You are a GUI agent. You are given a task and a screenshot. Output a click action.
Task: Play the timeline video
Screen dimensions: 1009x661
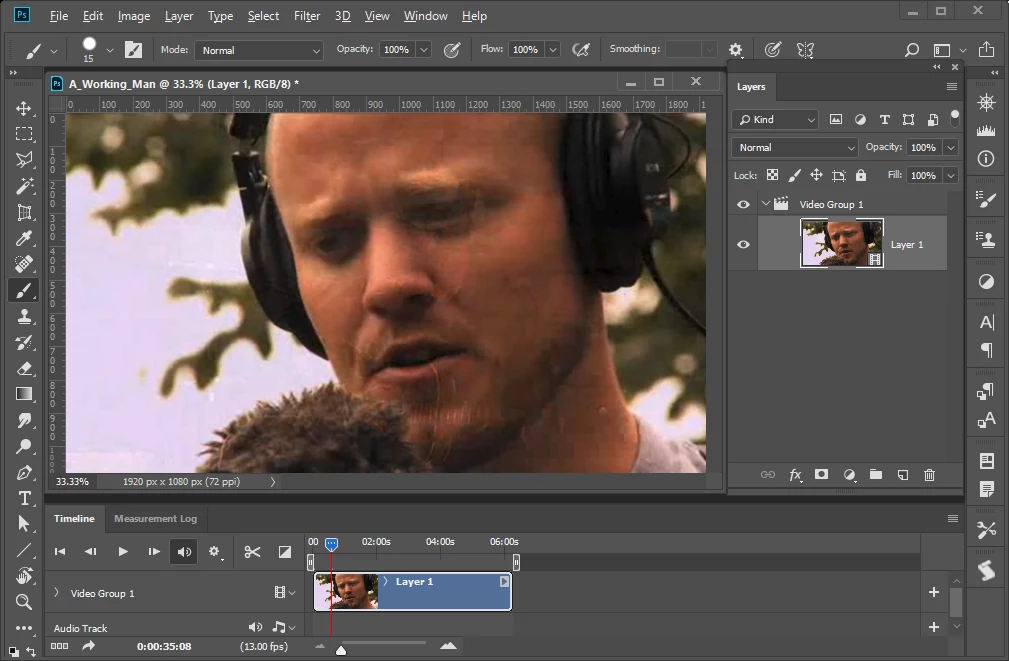[122, 552]
